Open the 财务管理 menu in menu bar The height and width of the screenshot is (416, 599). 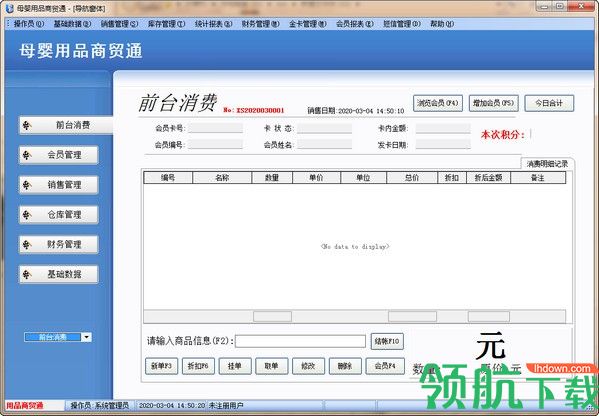261,24
